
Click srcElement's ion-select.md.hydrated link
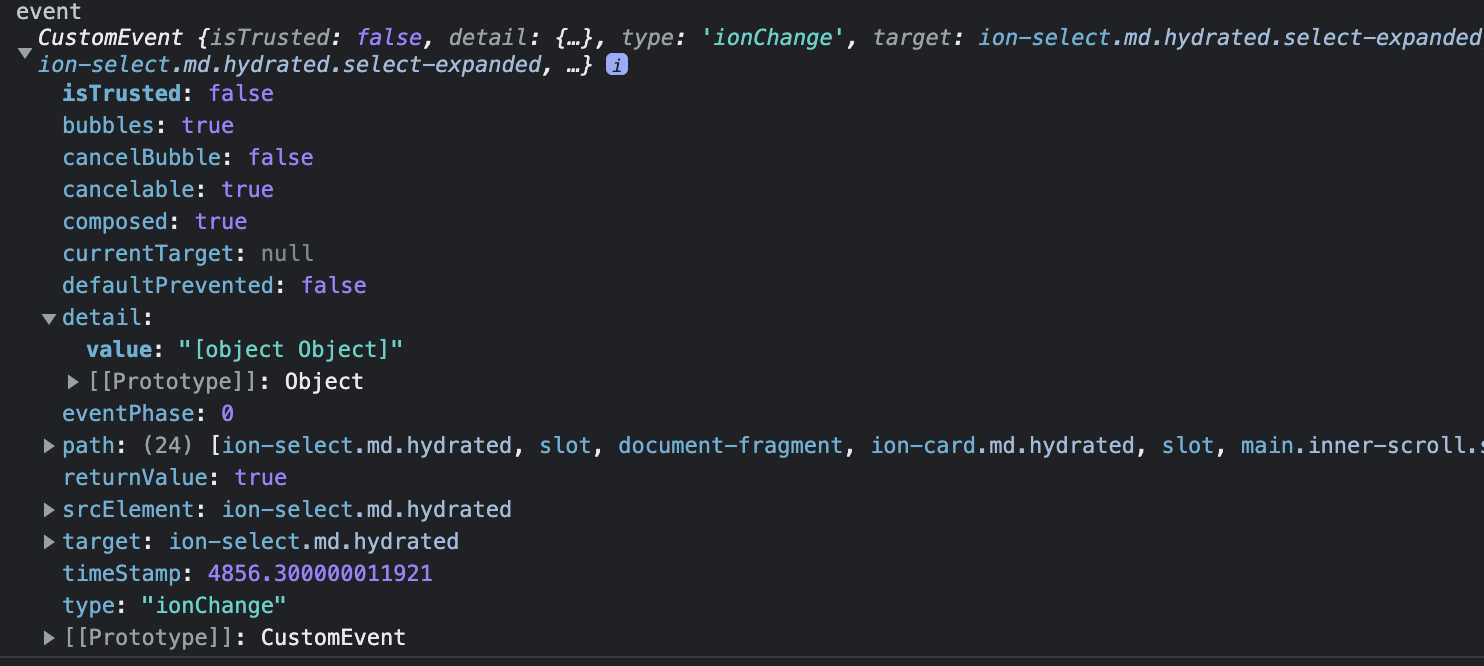(367, 510)
